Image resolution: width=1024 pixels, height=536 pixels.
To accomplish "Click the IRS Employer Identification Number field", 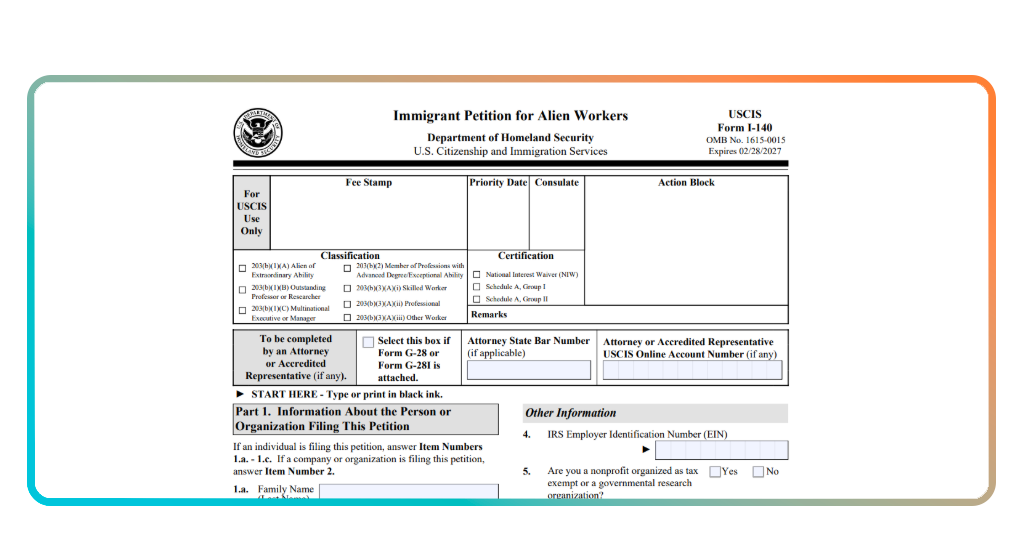I will point(722,450).
